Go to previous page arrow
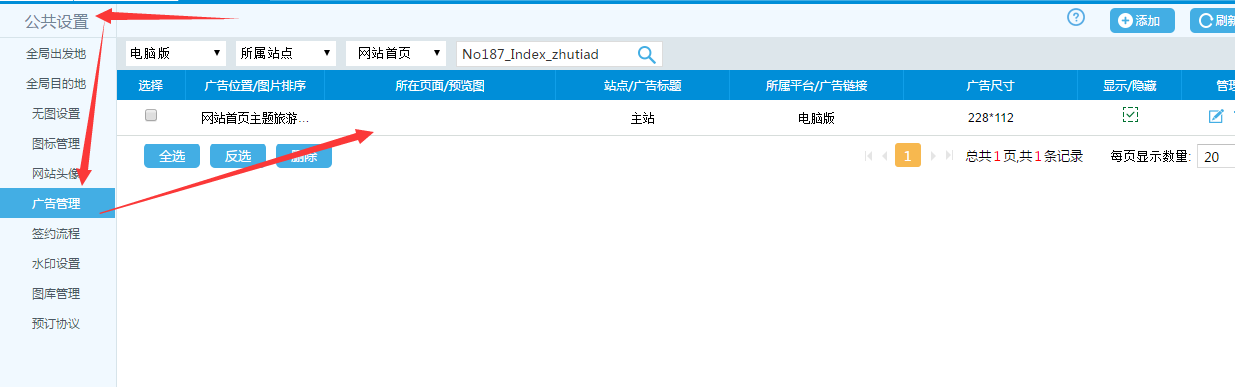Image resolution: width=1235 pixels, height=387 pixels. (x=884, y=156)
